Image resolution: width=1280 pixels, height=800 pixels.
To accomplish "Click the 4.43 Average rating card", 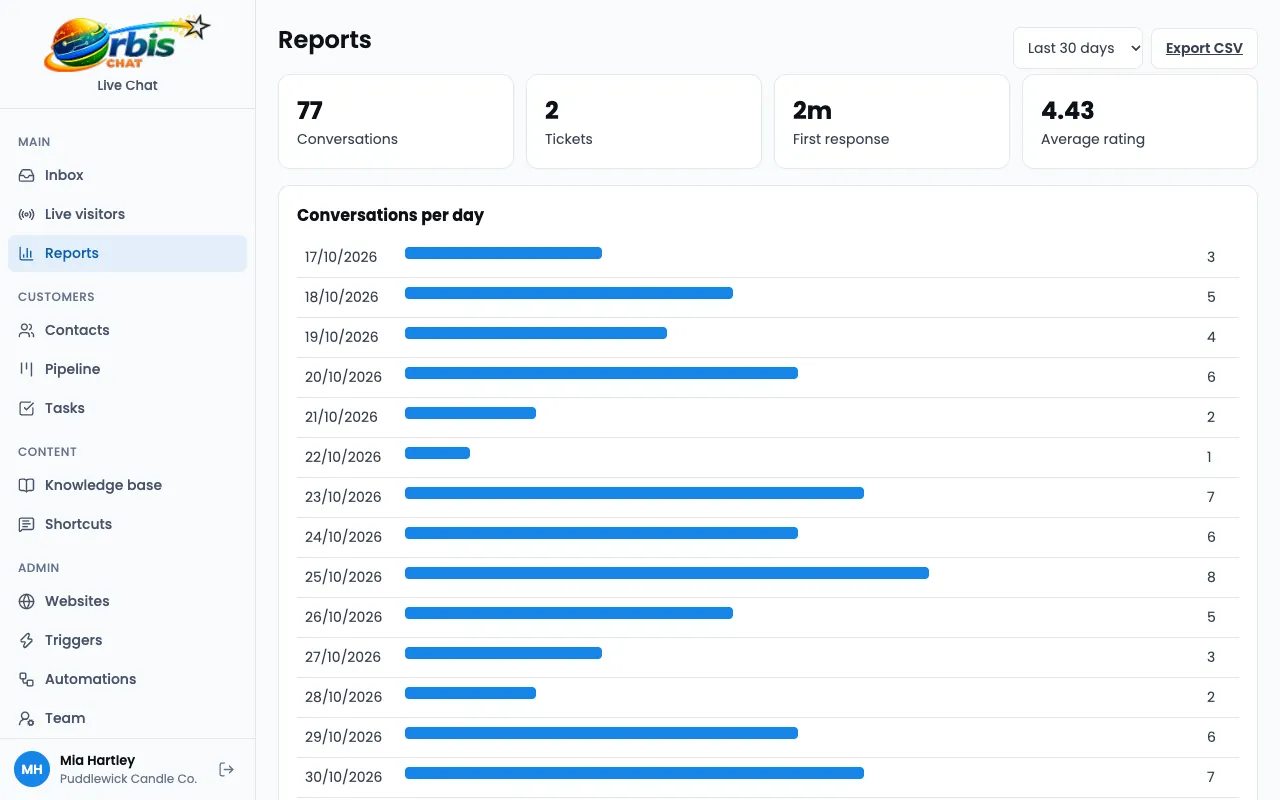I will click(x=1140, y=121).
